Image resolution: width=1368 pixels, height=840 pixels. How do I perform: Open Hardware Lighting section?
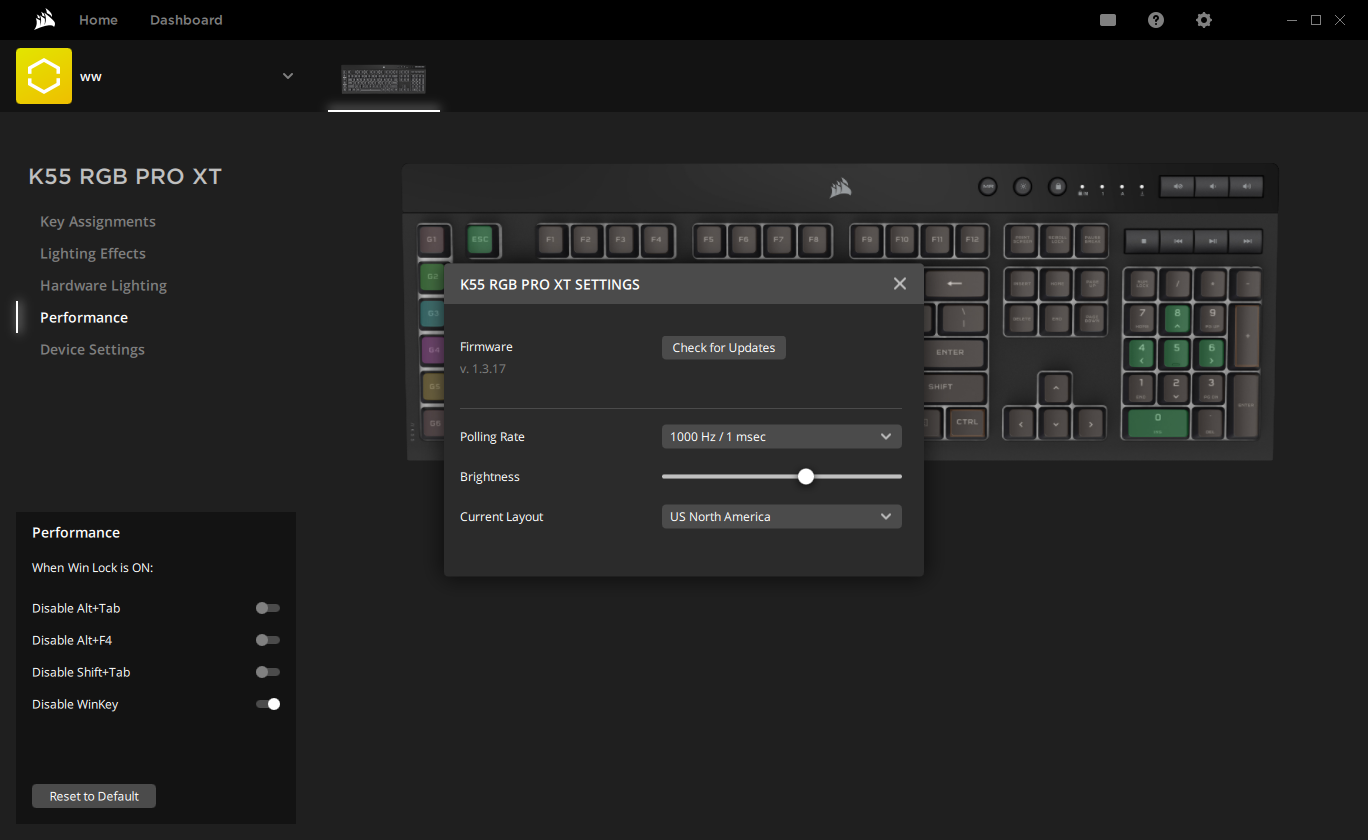(x=103, y=286)
